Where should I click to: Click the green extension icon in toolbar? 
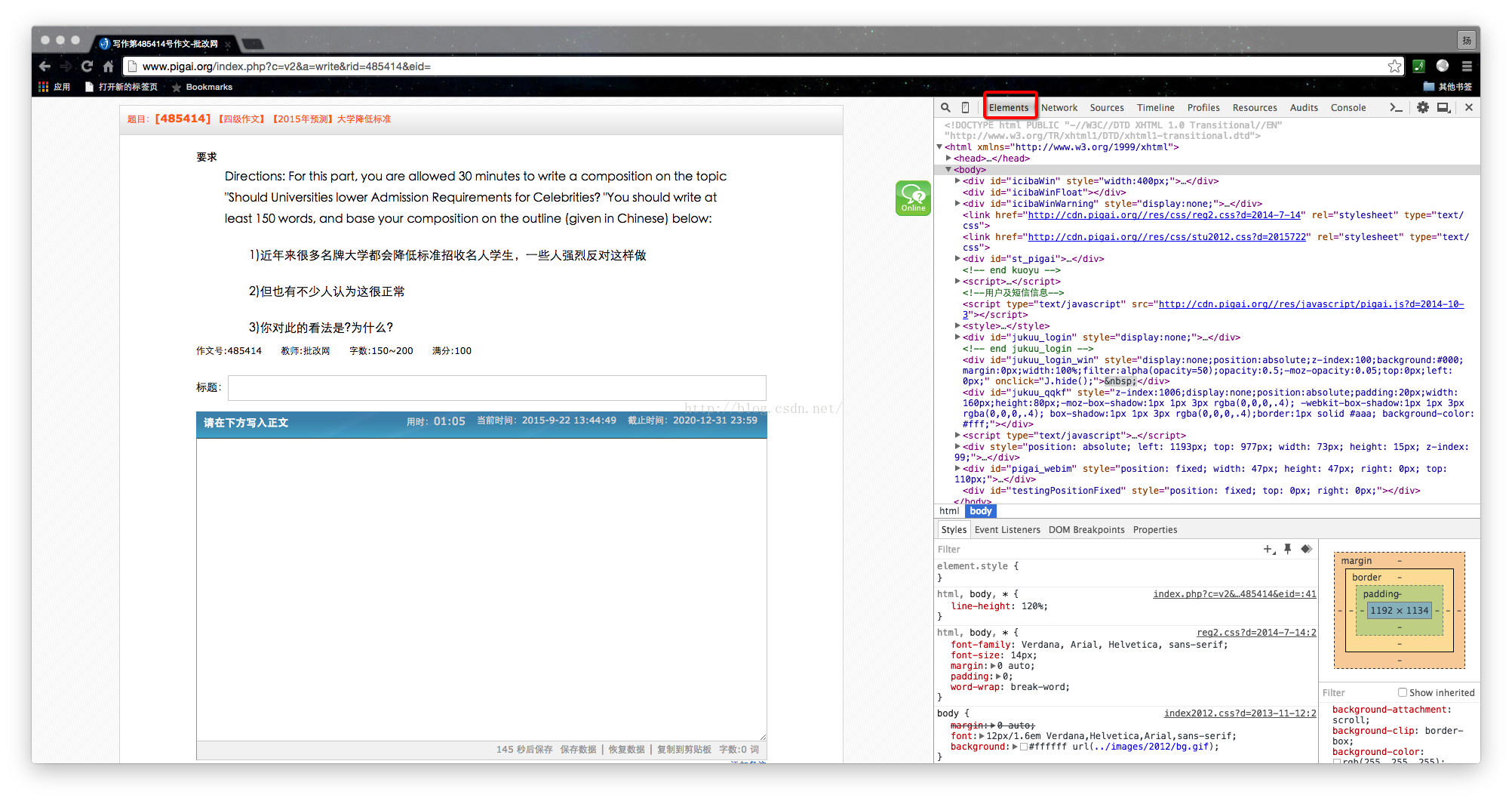pos(1418,66)
